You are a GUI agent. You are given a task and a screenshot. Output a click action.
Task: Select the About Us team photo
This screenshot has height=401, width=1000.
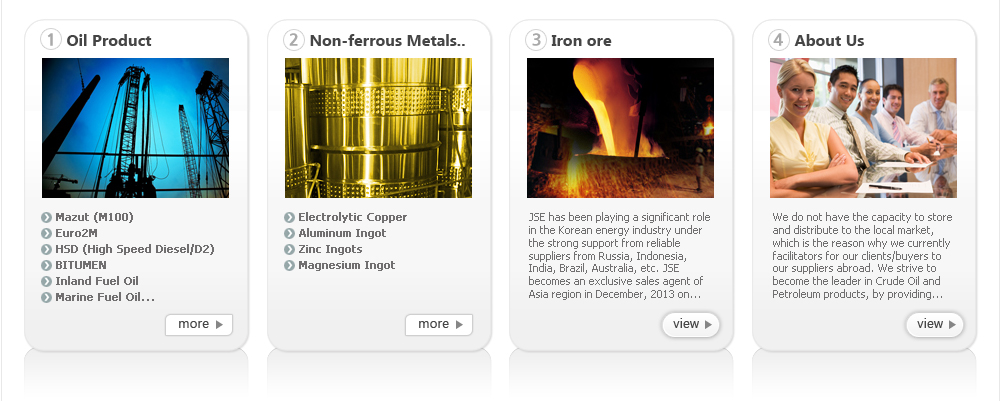coord(863,127)
